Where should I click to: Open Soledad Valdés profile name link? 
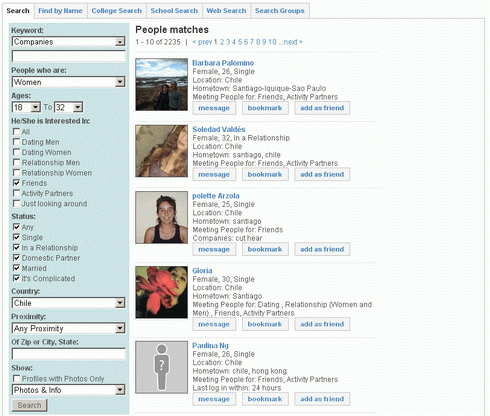[219, 129]
